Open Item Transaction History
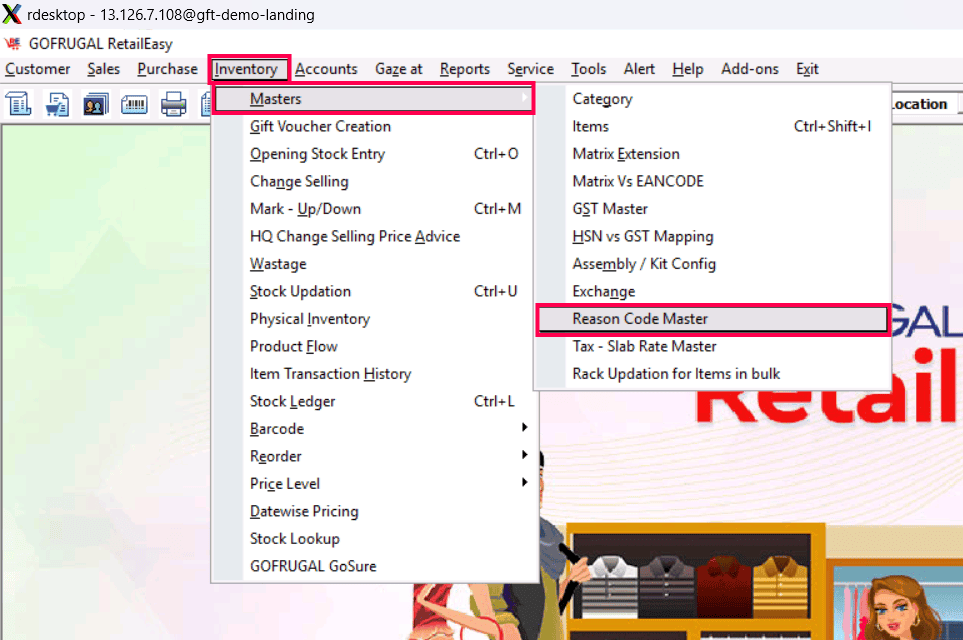Viewport: 963px width, 640px height. point(374,374)
